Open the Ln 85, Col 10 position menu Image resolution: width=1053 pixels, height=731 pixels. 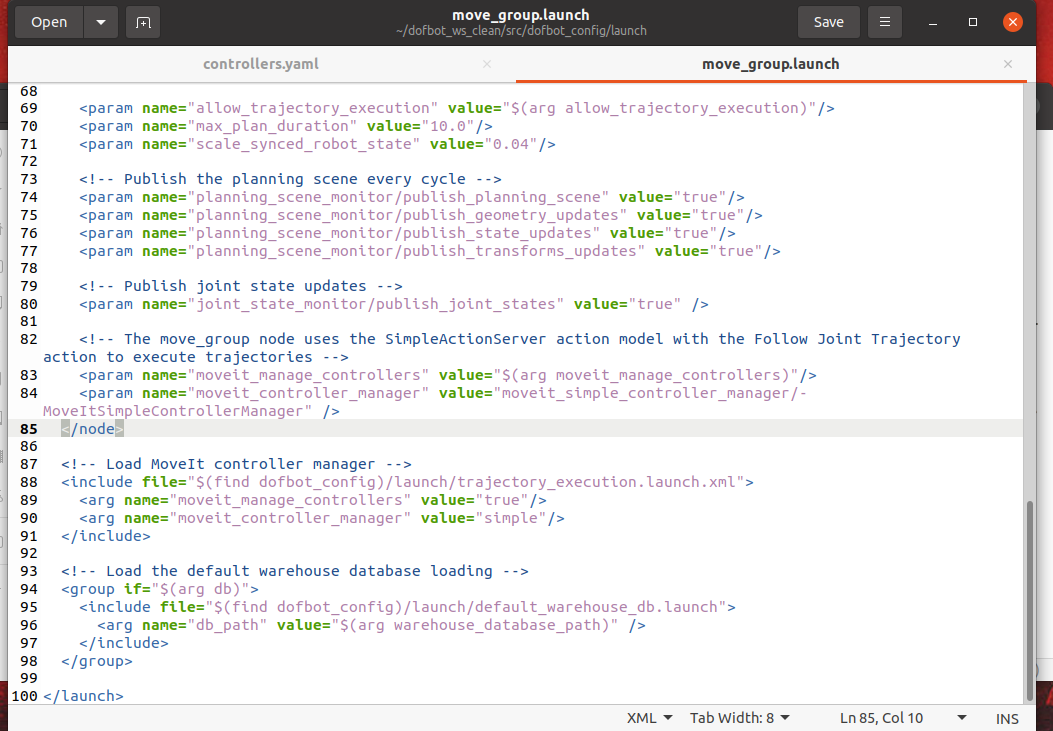click(x=903, y=718)
